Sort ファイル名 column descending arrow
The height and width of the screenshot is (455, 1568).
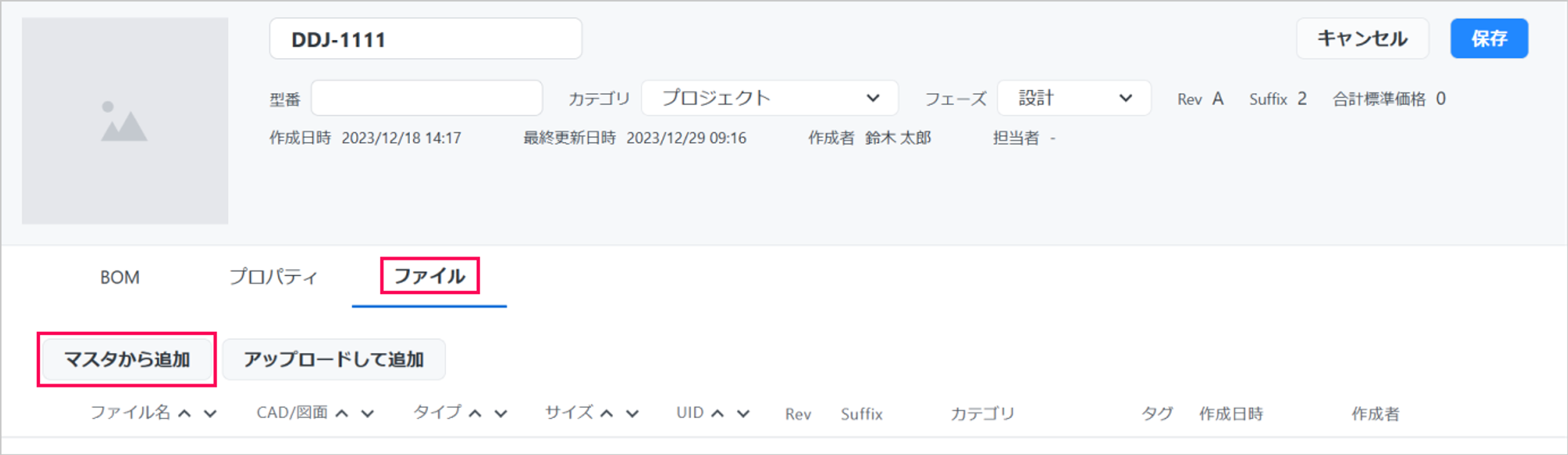(x=210, y=413)
